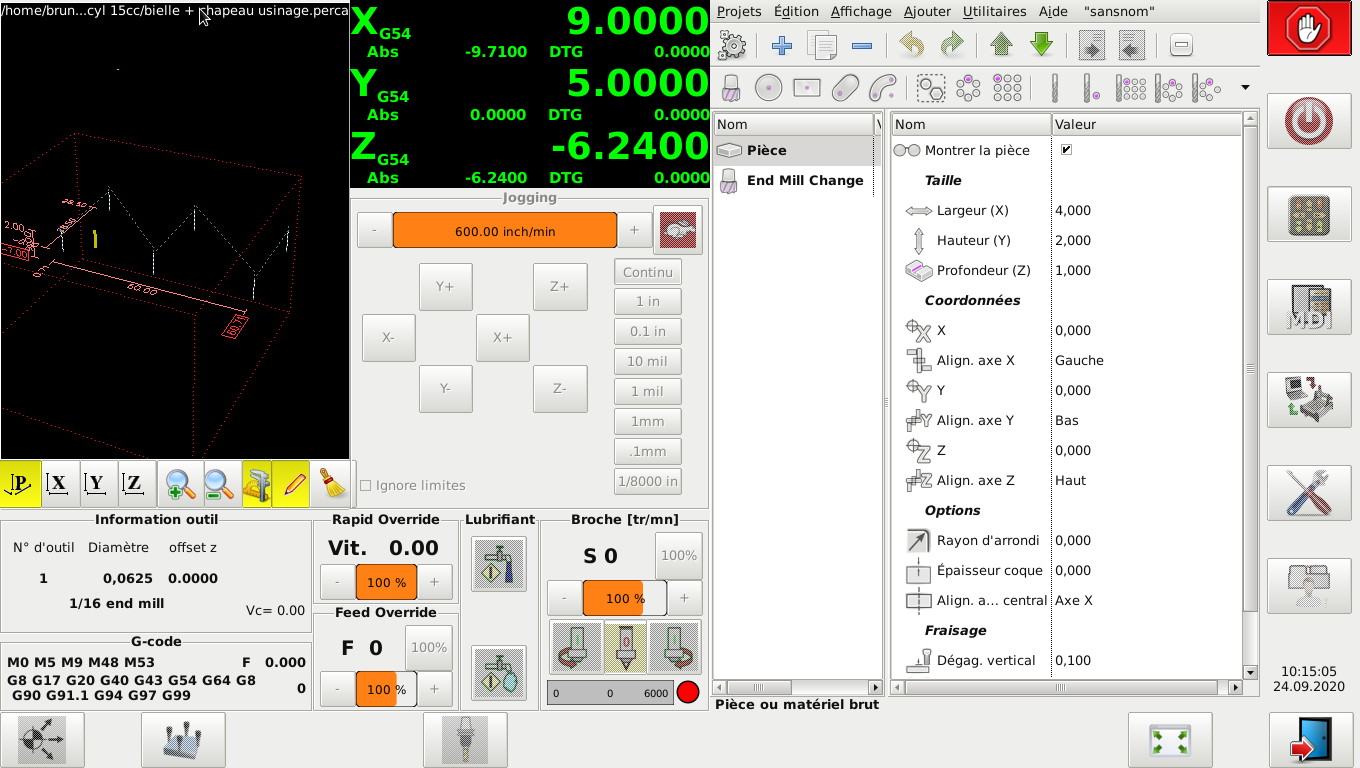This screenshot has width=1360, height=768.
Task: Open the Ajouter menu
Action: [927, 12]
